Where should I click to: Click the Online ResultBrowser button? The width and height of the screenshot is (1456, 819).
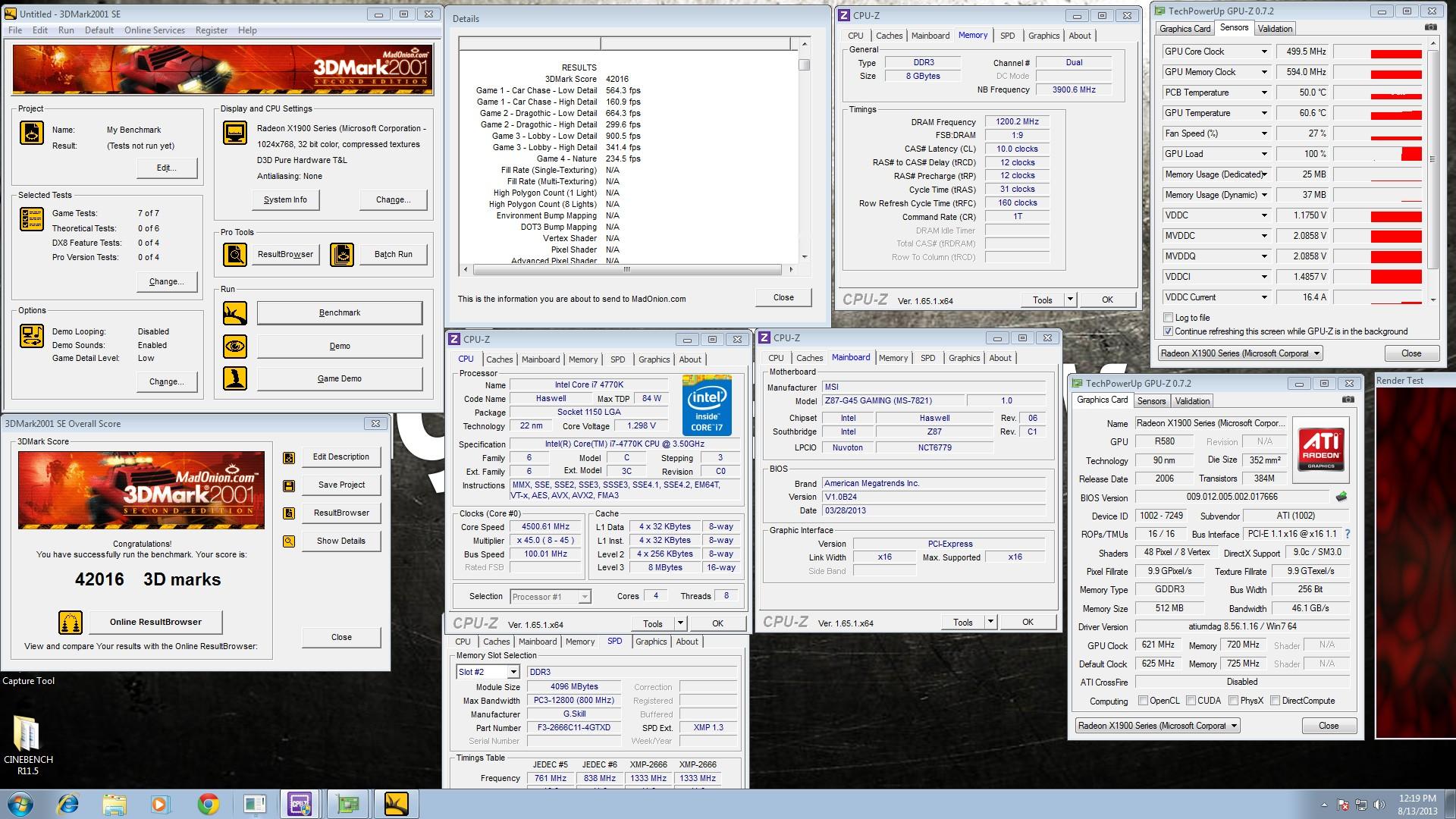point(155,622)
